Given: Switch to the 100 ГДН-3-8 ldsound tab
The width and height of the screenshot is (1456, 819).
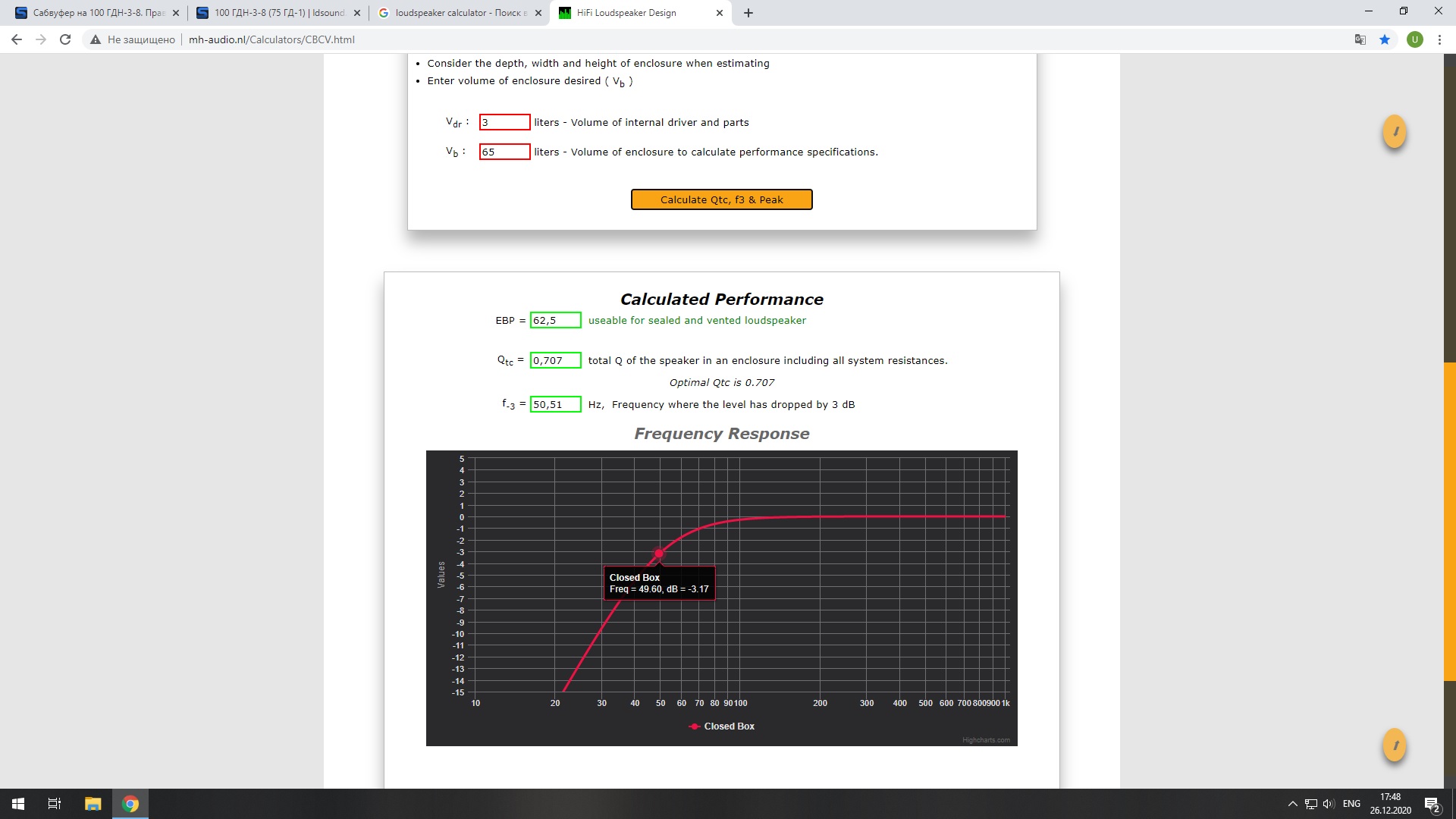Looking at the screenshot, I should tap(273, 13).
